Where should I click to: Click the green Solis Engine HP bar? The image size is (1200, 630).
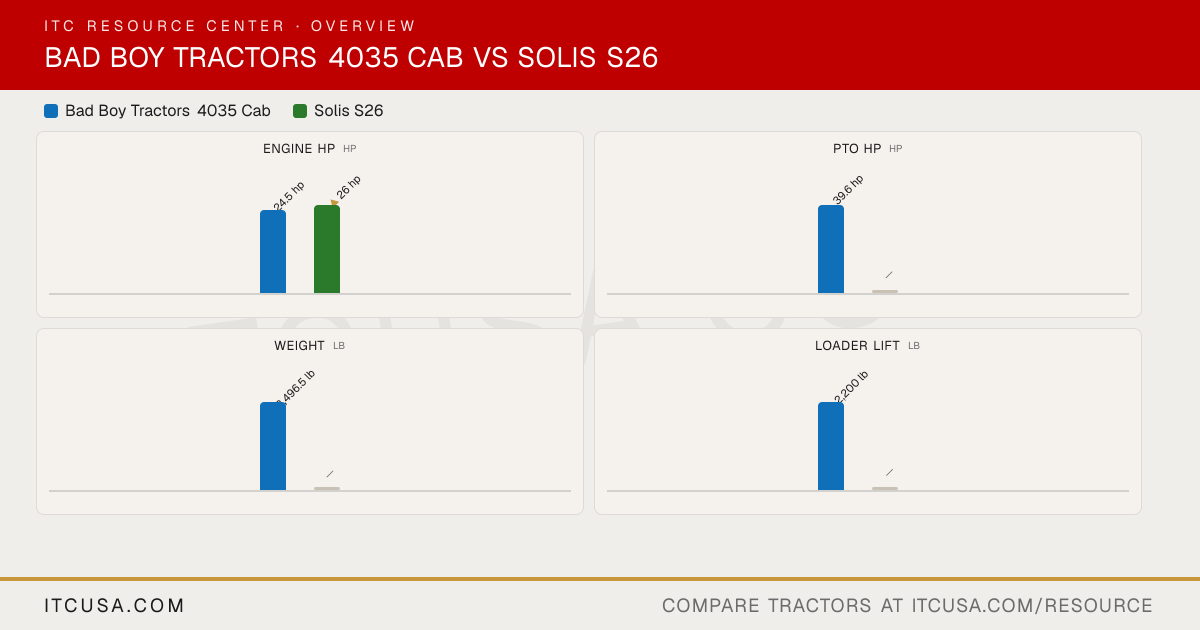[x=327, y=249]
